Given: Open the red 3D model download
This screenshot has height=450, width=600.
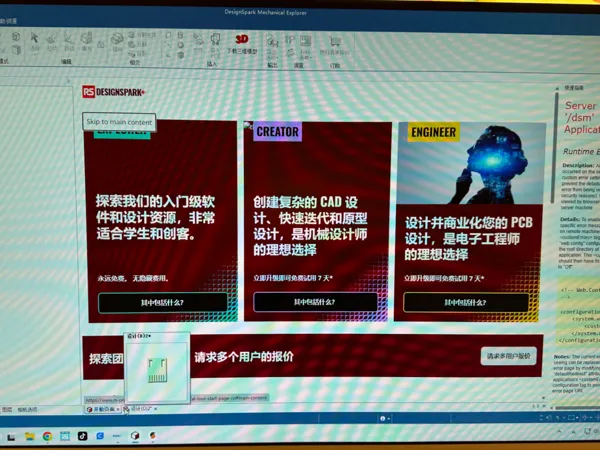Looking at the screenshot, I should click(x=242, y=43).
